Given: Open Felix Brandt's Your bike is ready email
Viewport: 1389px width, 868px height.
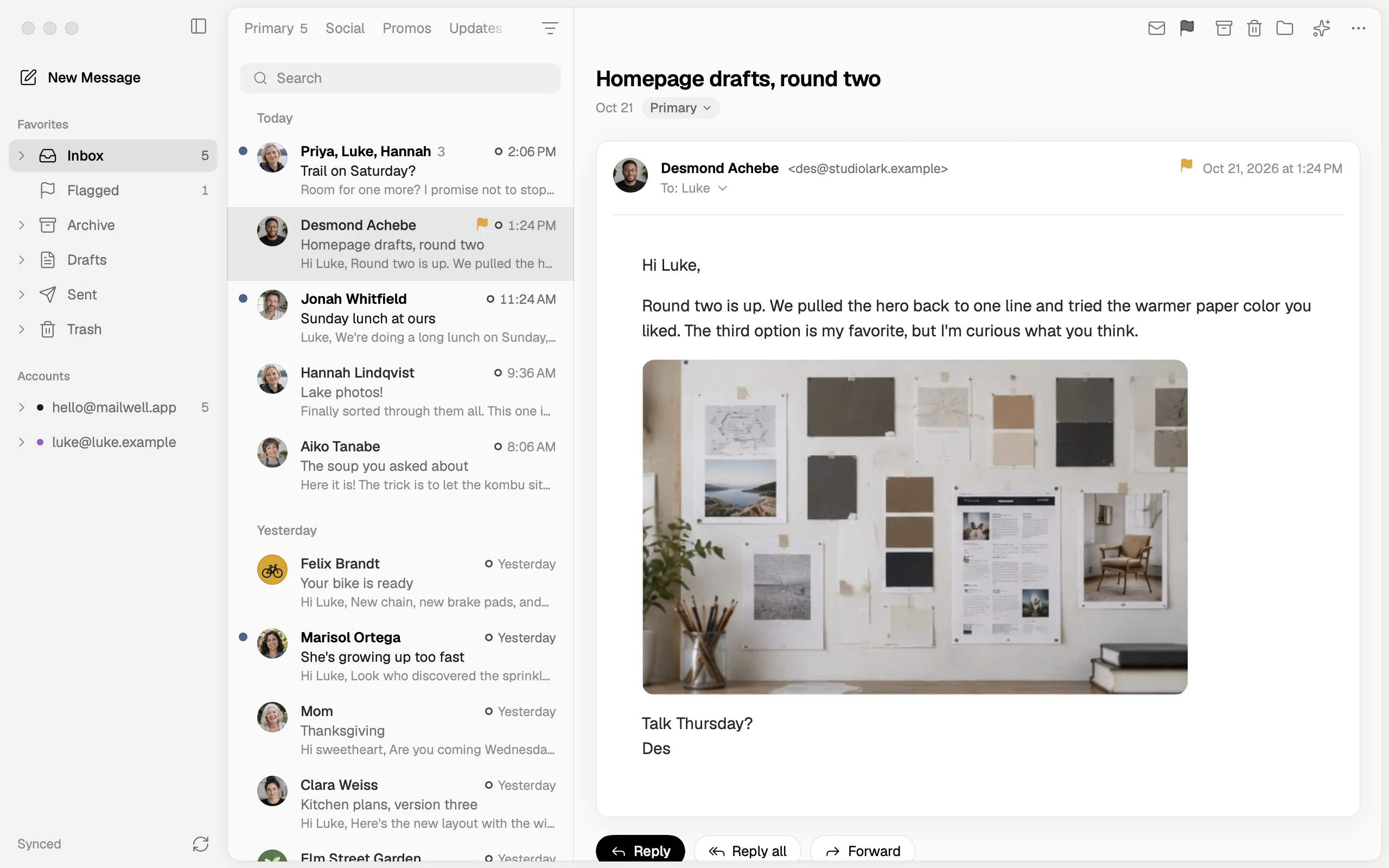Looking at the screenshot, I should click(x=400, y=582).
